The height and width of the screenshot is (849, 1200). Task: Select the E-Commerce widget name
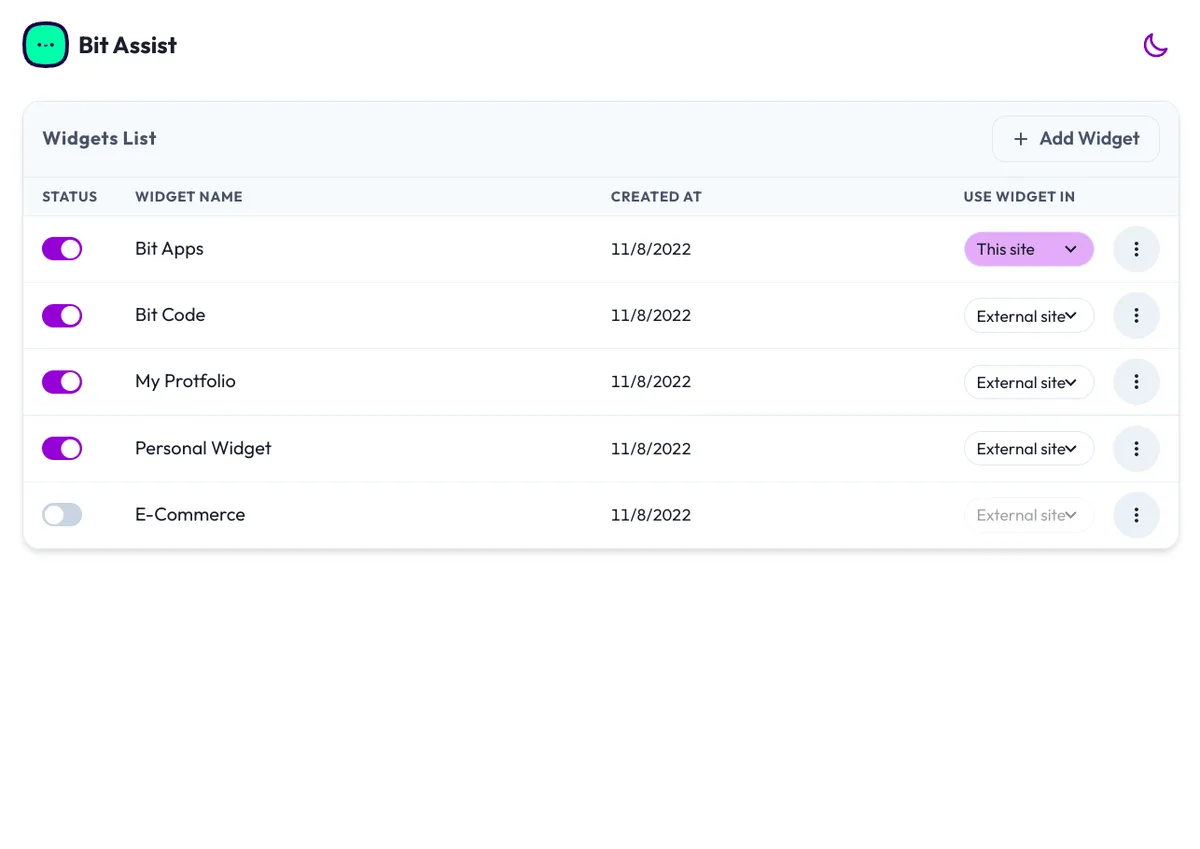coord(190,514)
